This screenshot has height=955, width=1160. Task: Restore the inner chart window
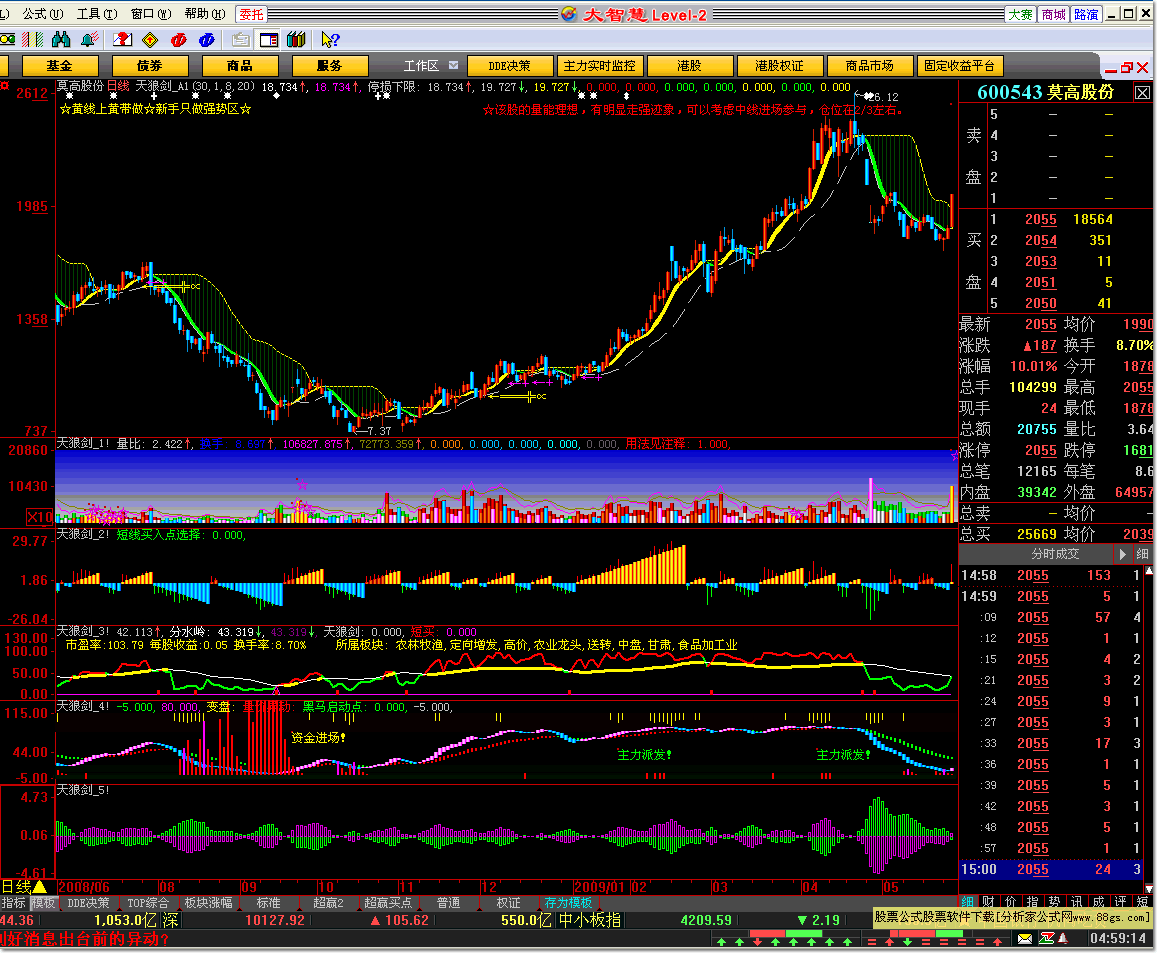point(1127,67)
